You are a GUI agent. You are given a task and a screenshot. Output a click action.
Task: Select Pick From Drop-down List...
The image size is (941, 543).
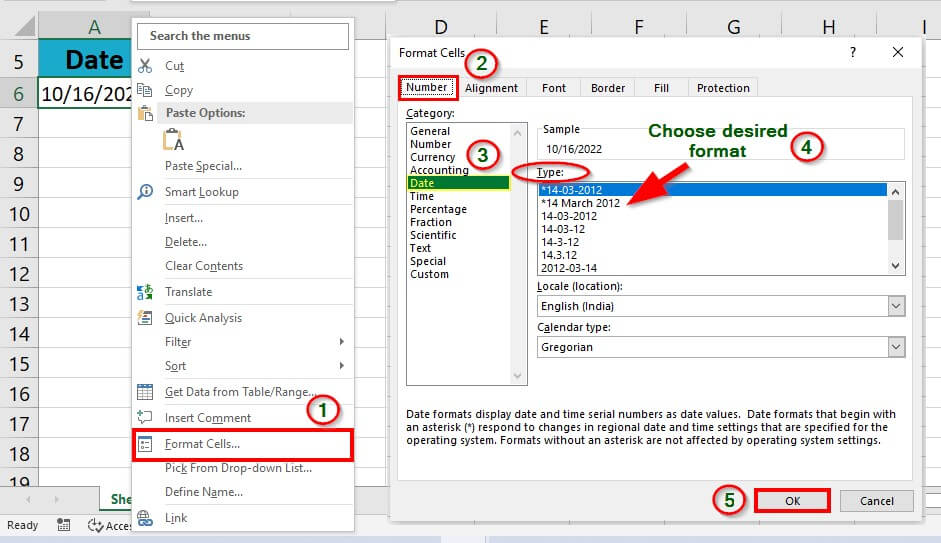point(238,468)
